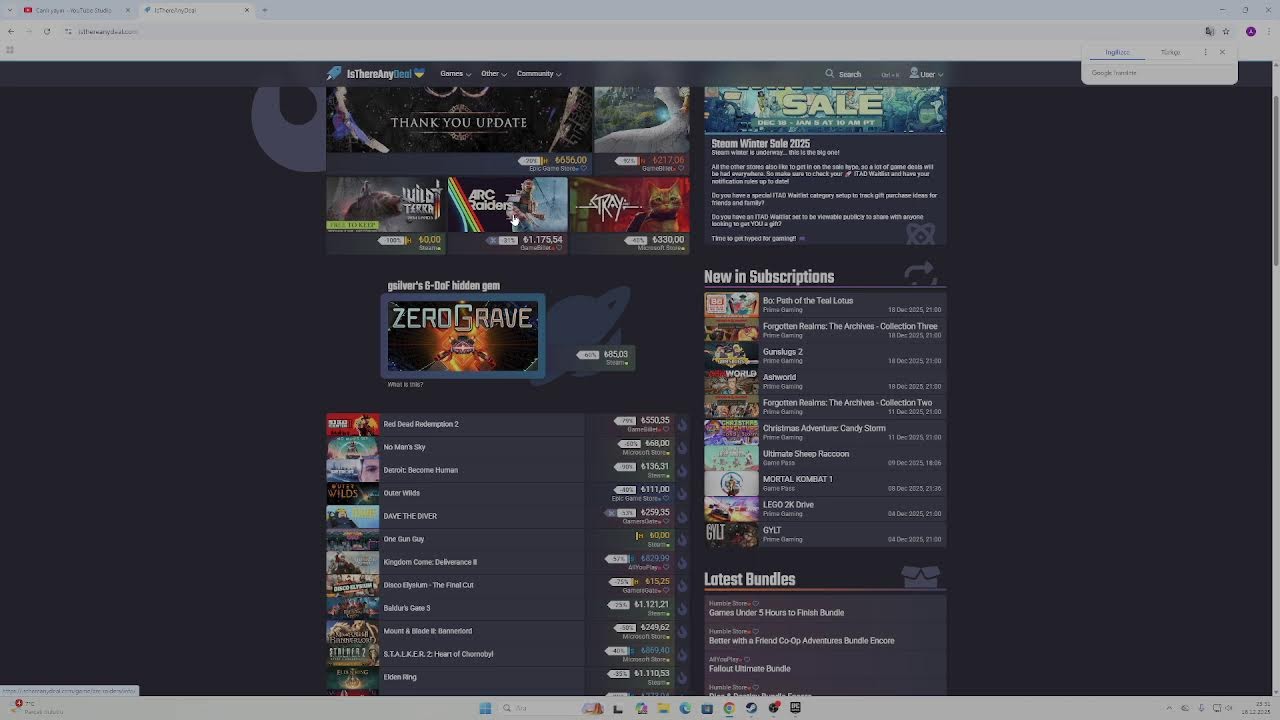Select the İngilizce translate tab
Image resolution: width=1280 pixels, height=720 pixels.
(1117, 52)
